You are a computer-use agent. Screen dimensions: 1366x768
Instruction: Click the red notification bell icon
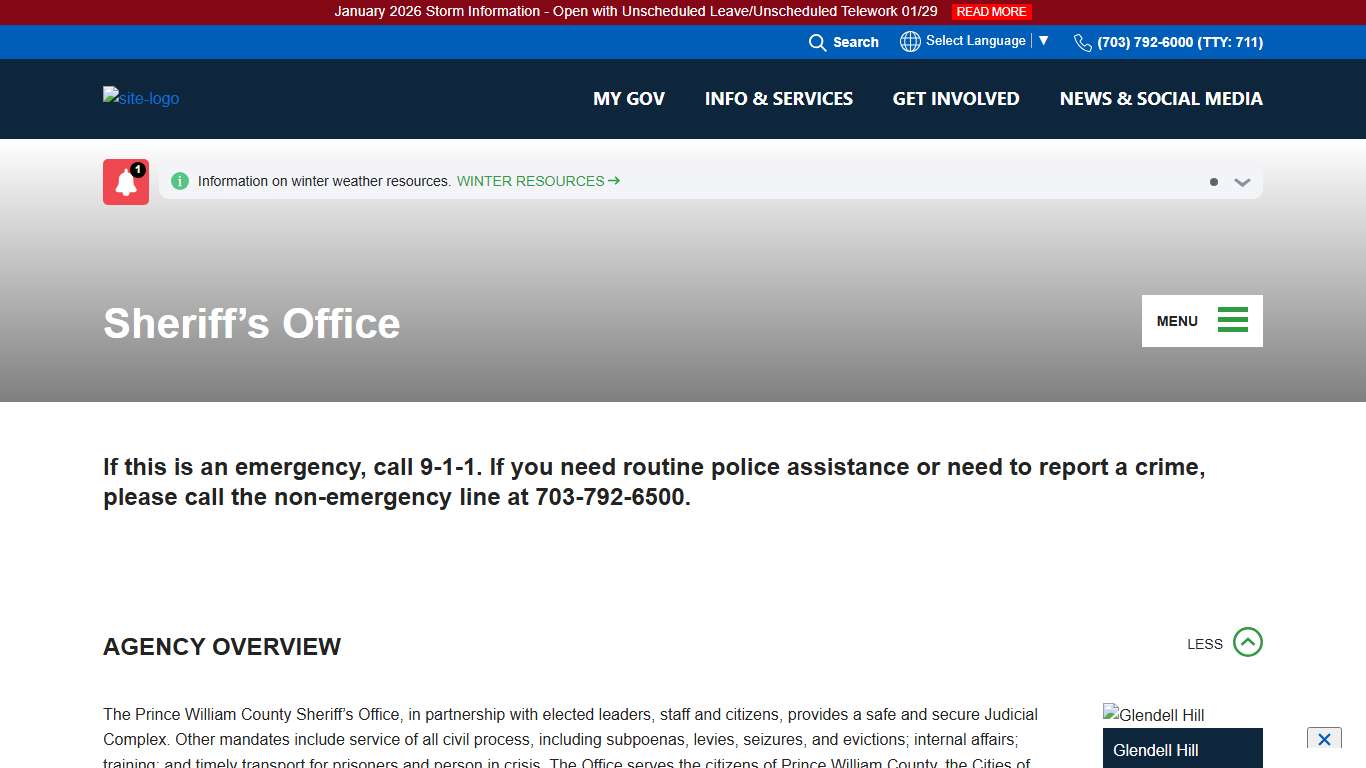click(x=126, y=182)
